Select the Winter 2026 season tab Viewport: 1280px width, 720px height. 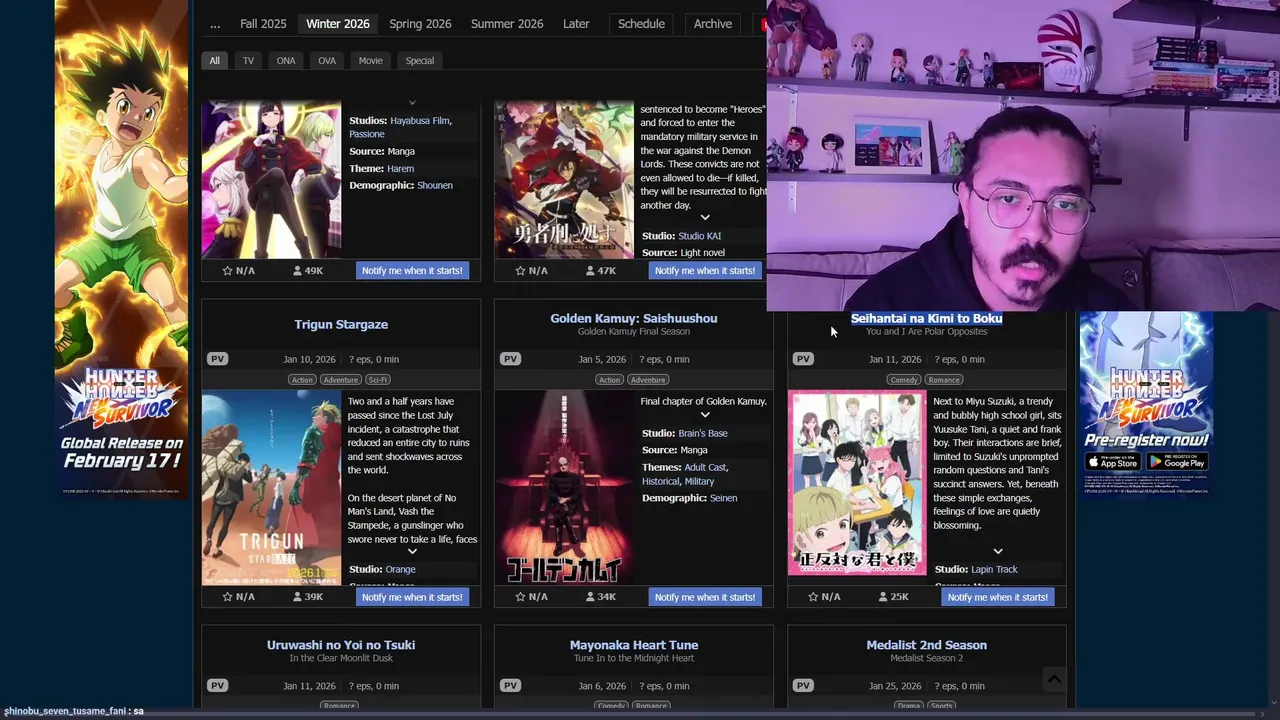point(337,24)
